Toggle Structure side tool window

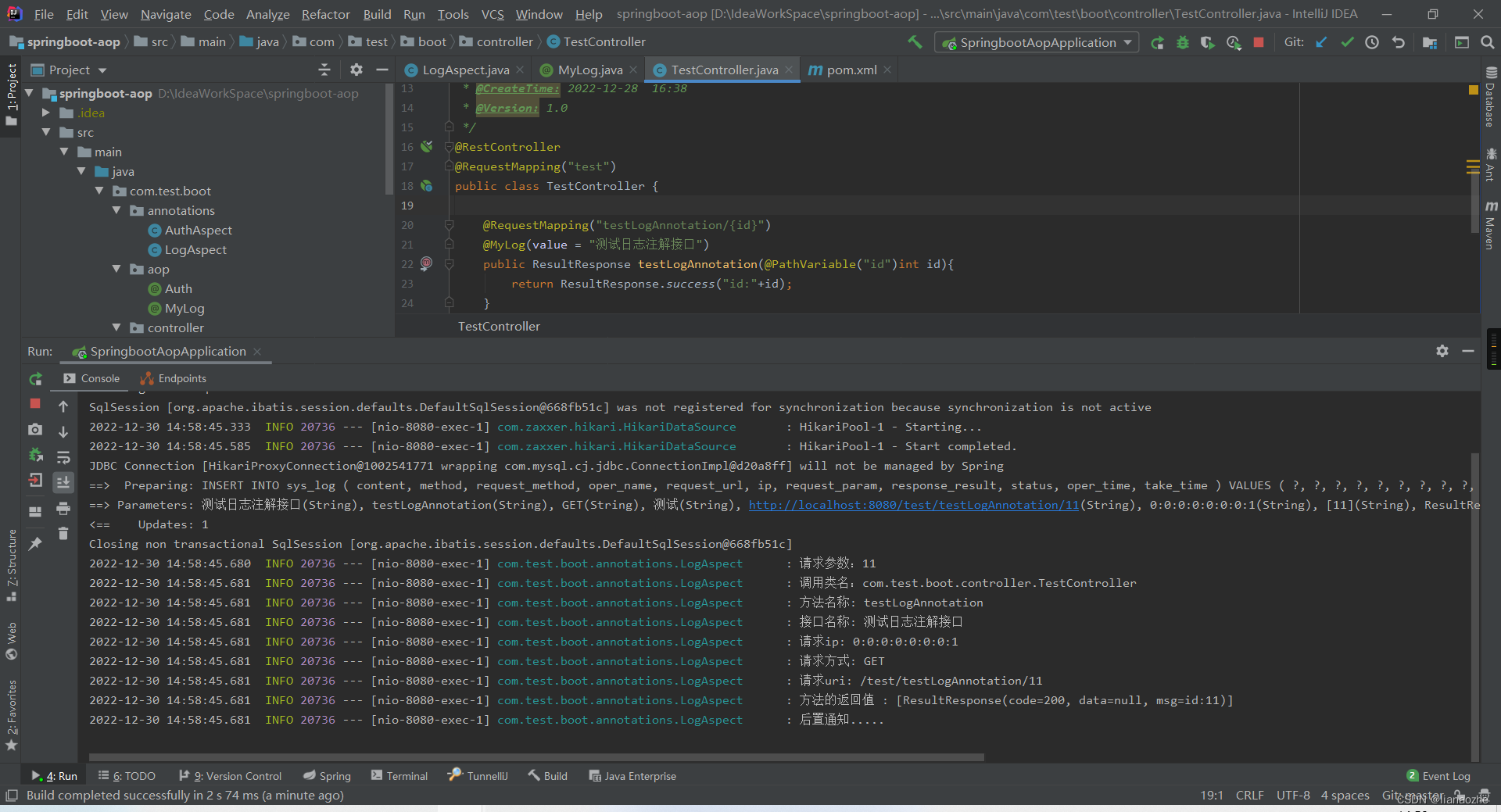pos(12,564)
